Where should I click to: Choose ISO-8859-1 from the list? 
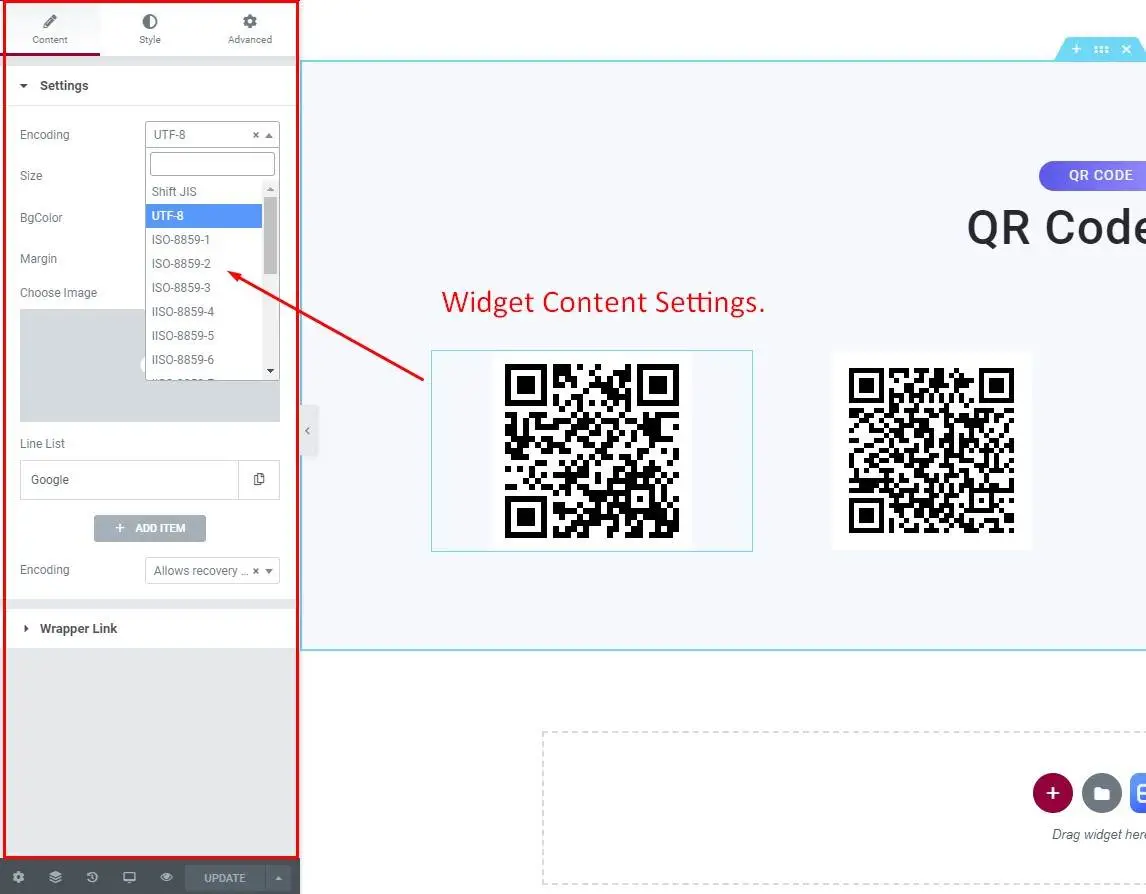204,240
